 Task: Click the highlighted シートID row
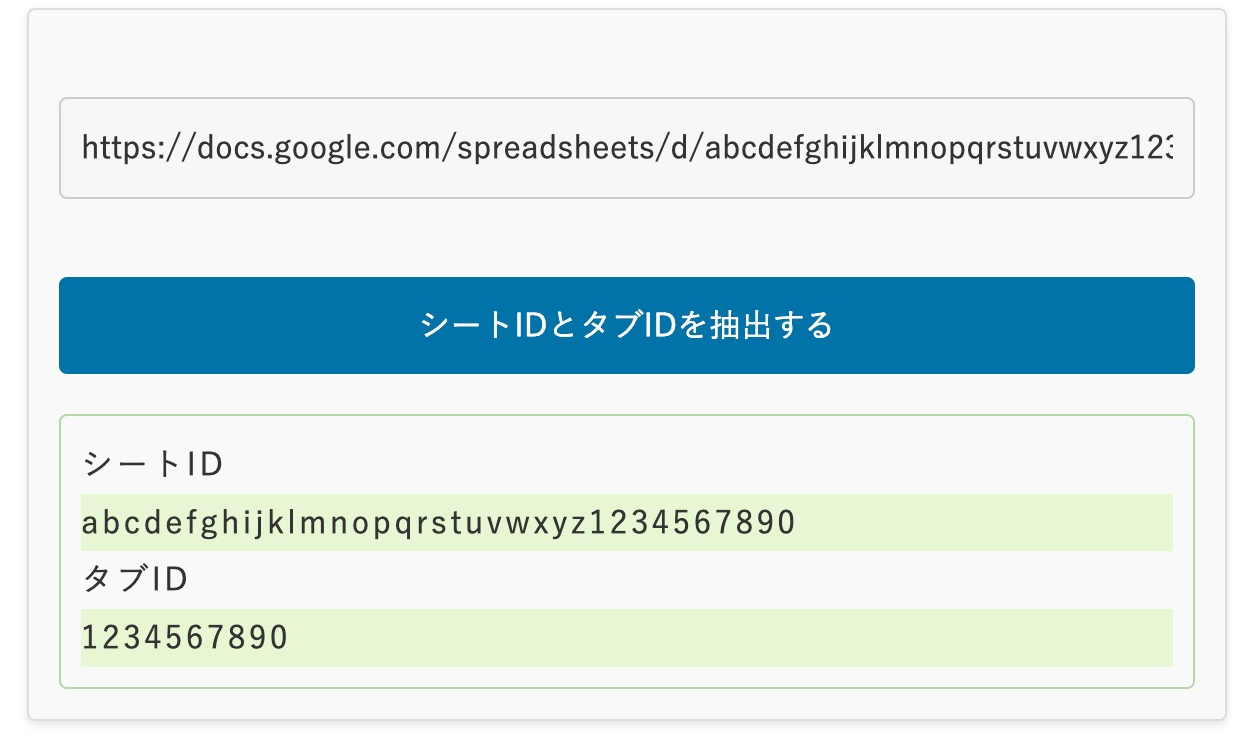click(x=626, y=522)
